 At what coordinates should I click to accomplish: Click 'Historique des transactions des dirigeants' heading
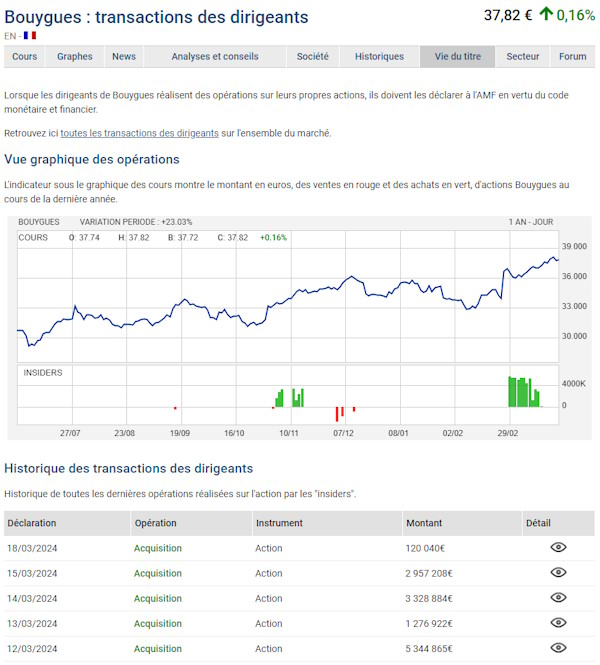pyautogui.click(x=128, y=468)
